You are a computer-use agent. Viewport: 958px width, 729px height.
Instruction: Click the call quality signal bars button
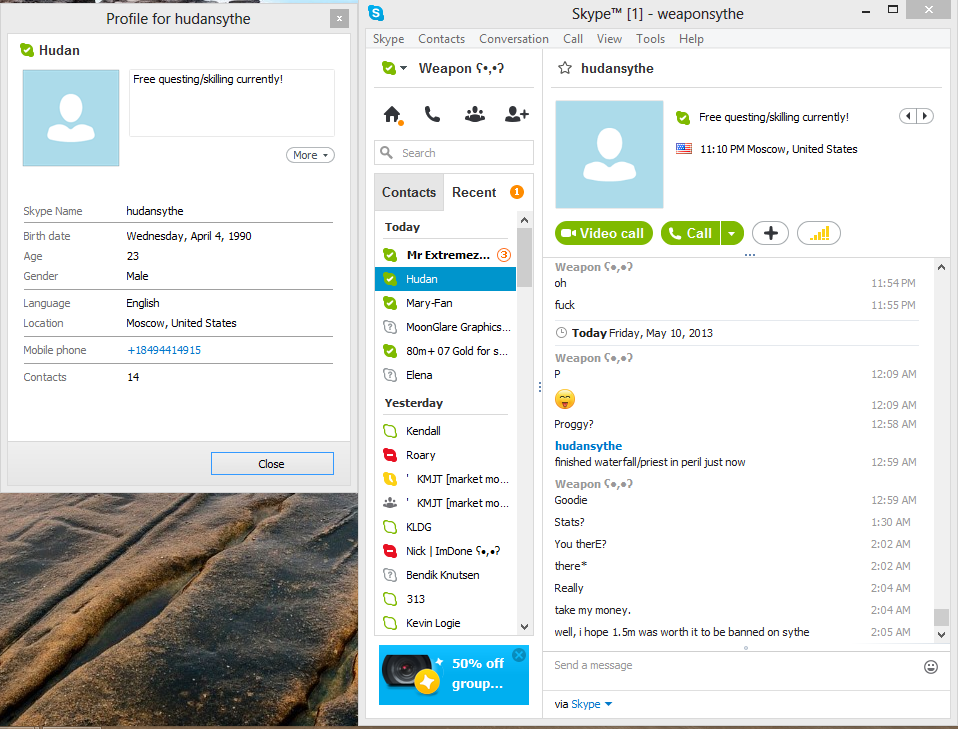[x=819, y=233]
